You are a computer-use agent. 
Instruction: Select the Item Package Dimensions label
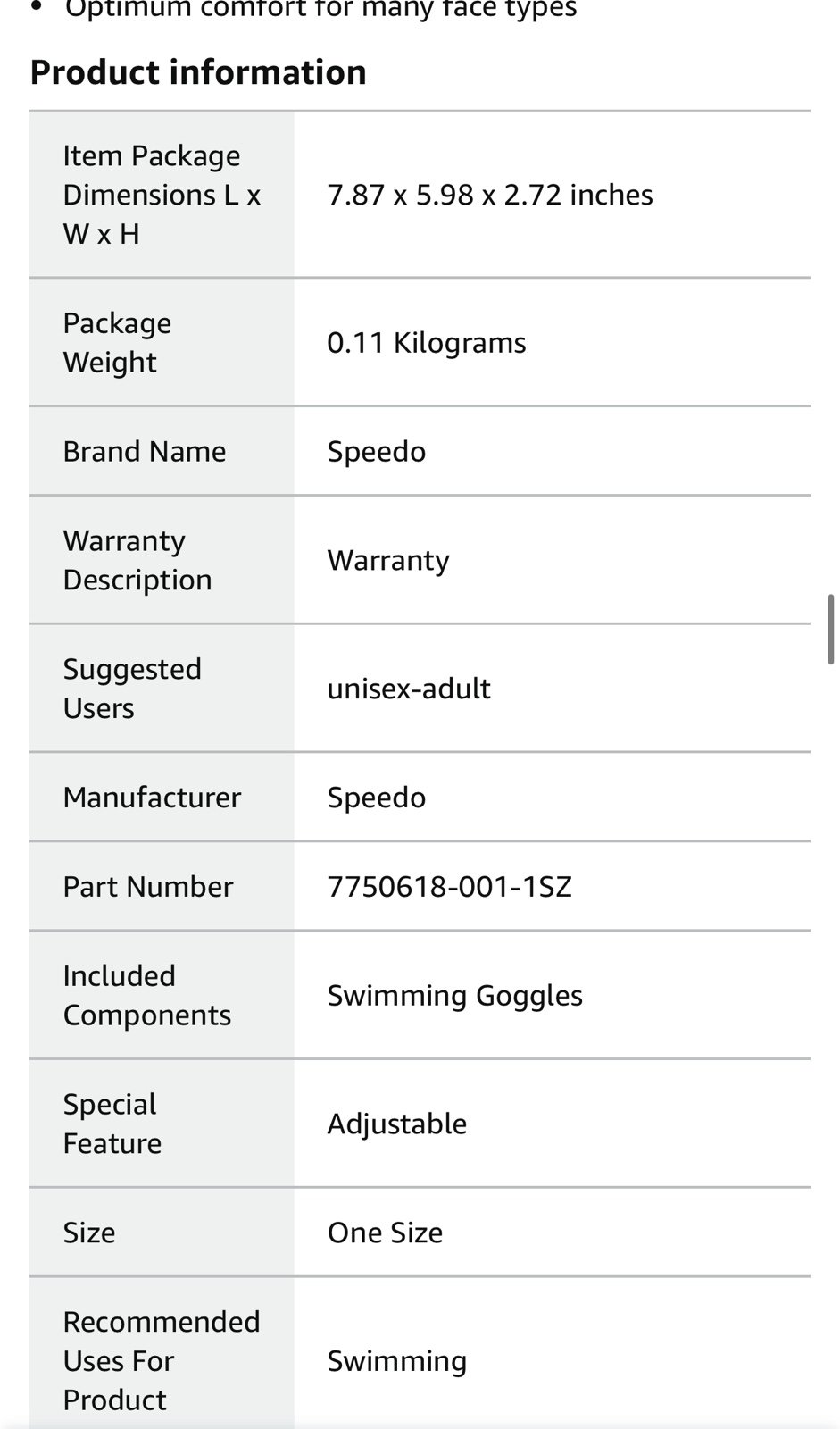(162, 195)
